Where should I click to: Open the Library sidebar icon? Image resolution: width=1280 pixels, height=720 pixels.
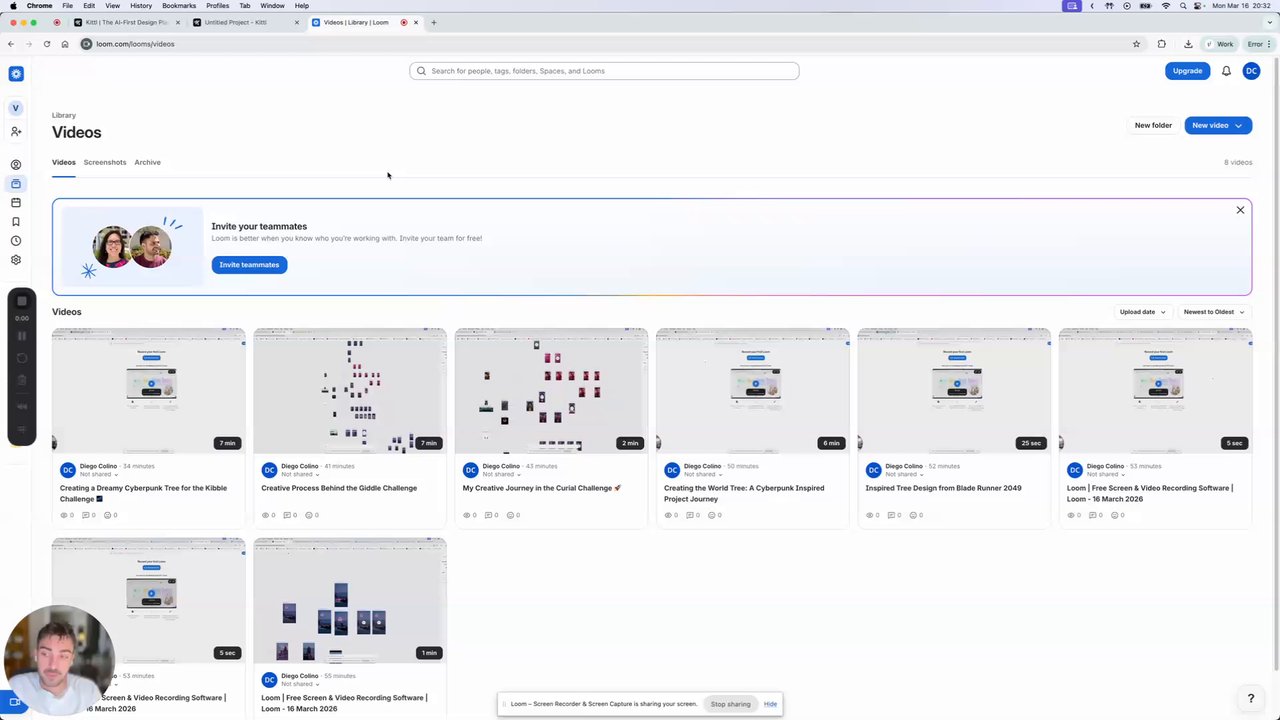pos(16,184)
